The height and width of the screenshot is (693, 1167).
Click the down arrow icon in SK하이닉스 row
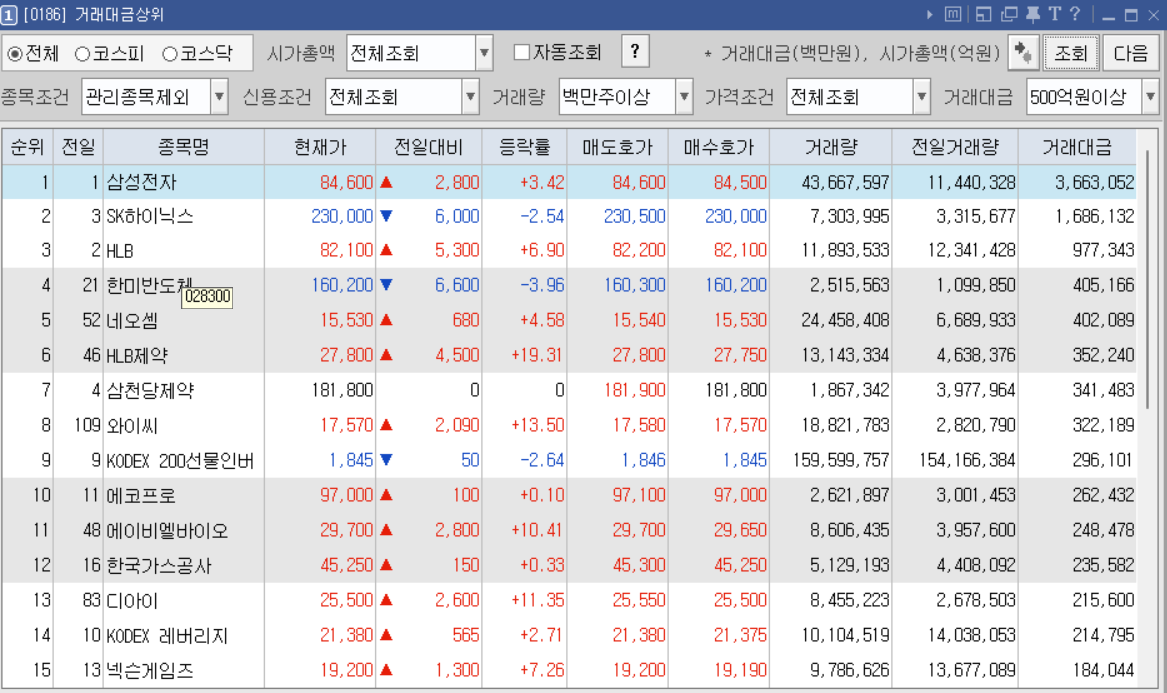click(386, 217)
